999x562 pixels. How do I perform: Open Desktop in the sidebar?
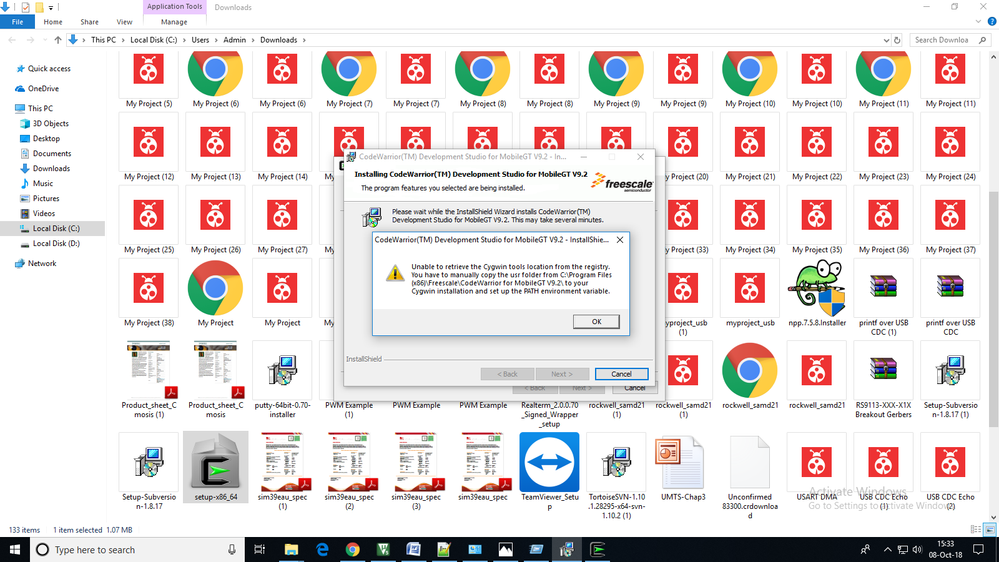point(46,138)
